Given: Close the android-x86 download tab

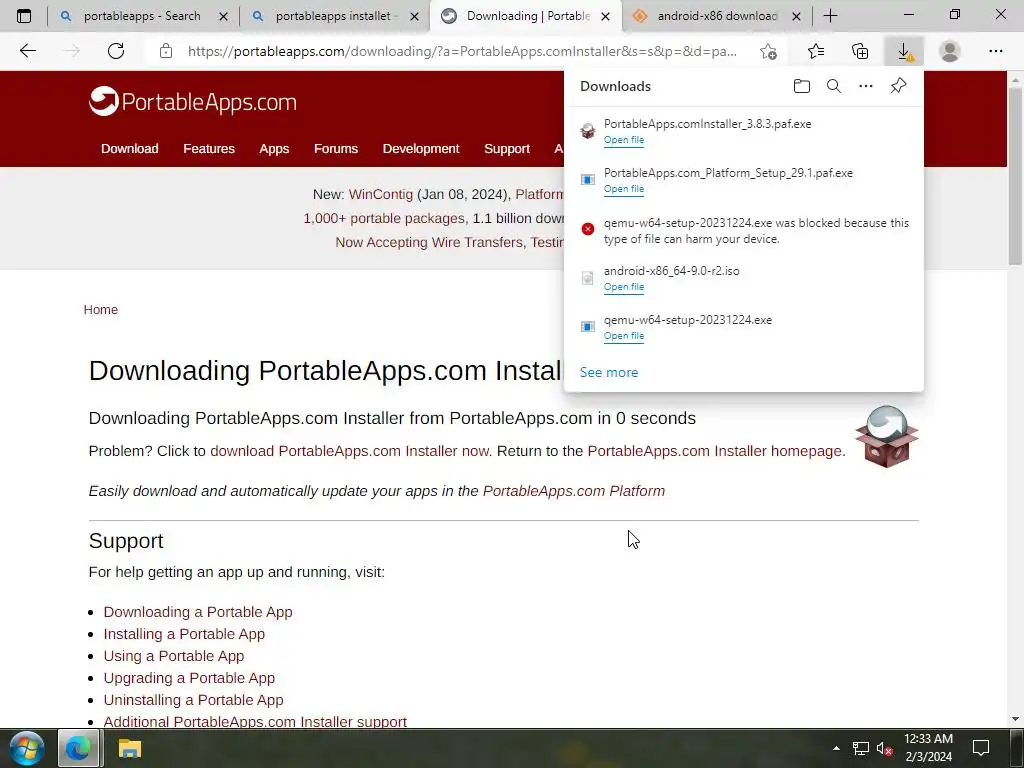Looking at the screenshot, I should pos(796,16).
